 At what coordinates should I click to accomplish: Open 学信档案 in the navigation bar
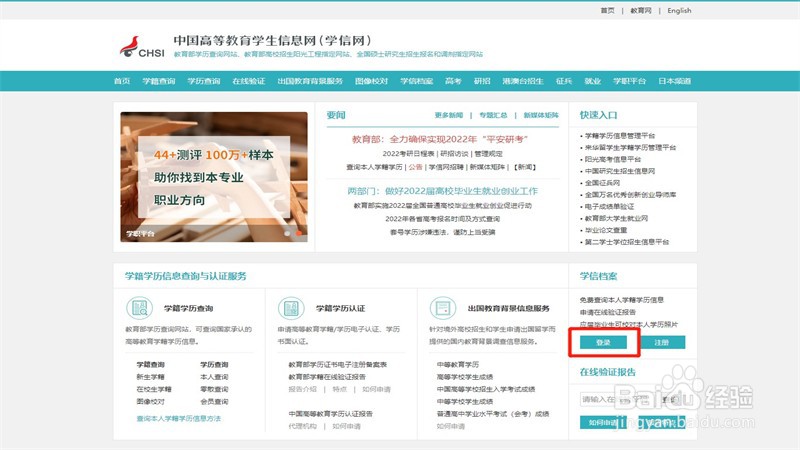[416, 81]
